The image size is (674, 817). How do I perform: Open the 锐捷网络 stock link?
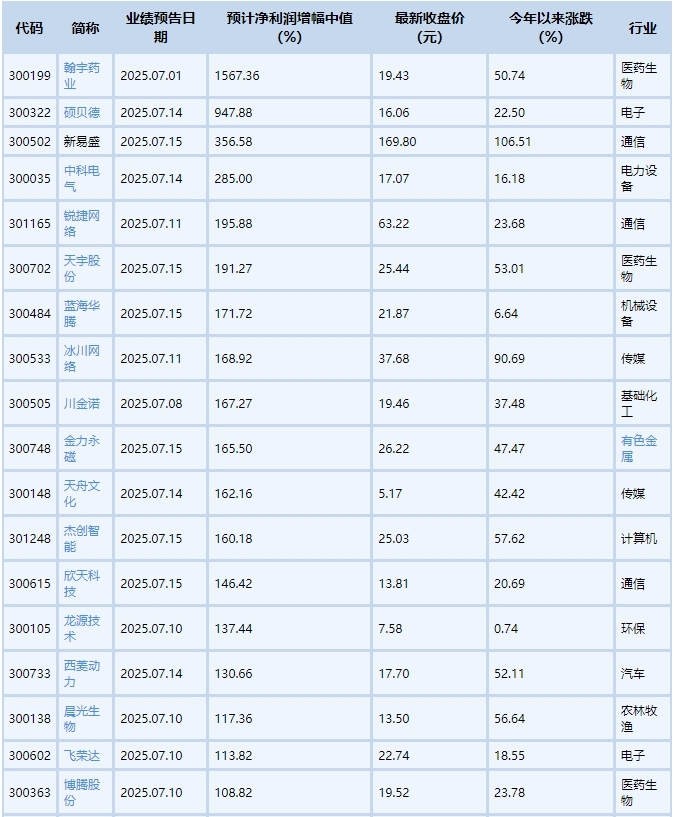pos(82,224)
